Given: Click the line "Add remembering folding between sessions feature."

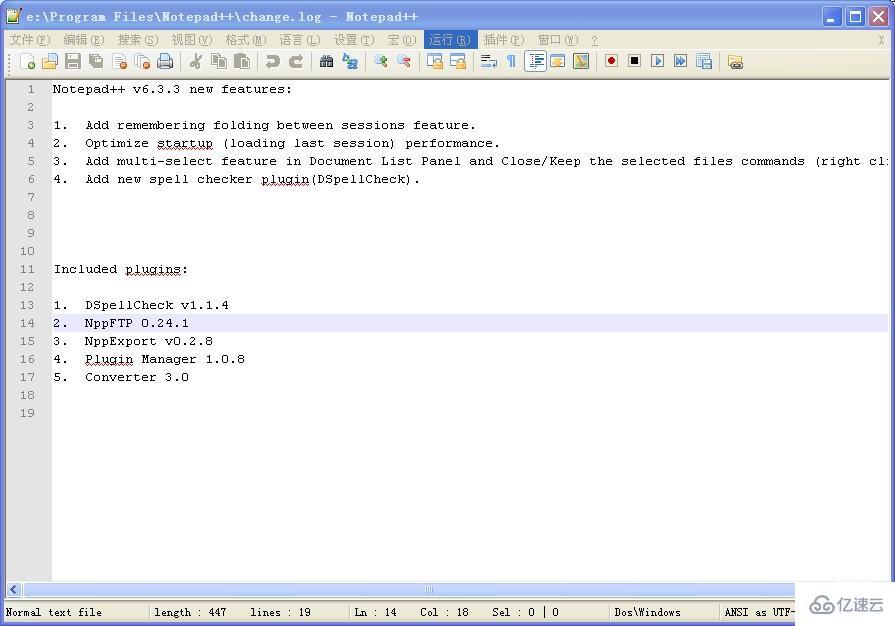Looking at the screenshot, I should (280, 125).
